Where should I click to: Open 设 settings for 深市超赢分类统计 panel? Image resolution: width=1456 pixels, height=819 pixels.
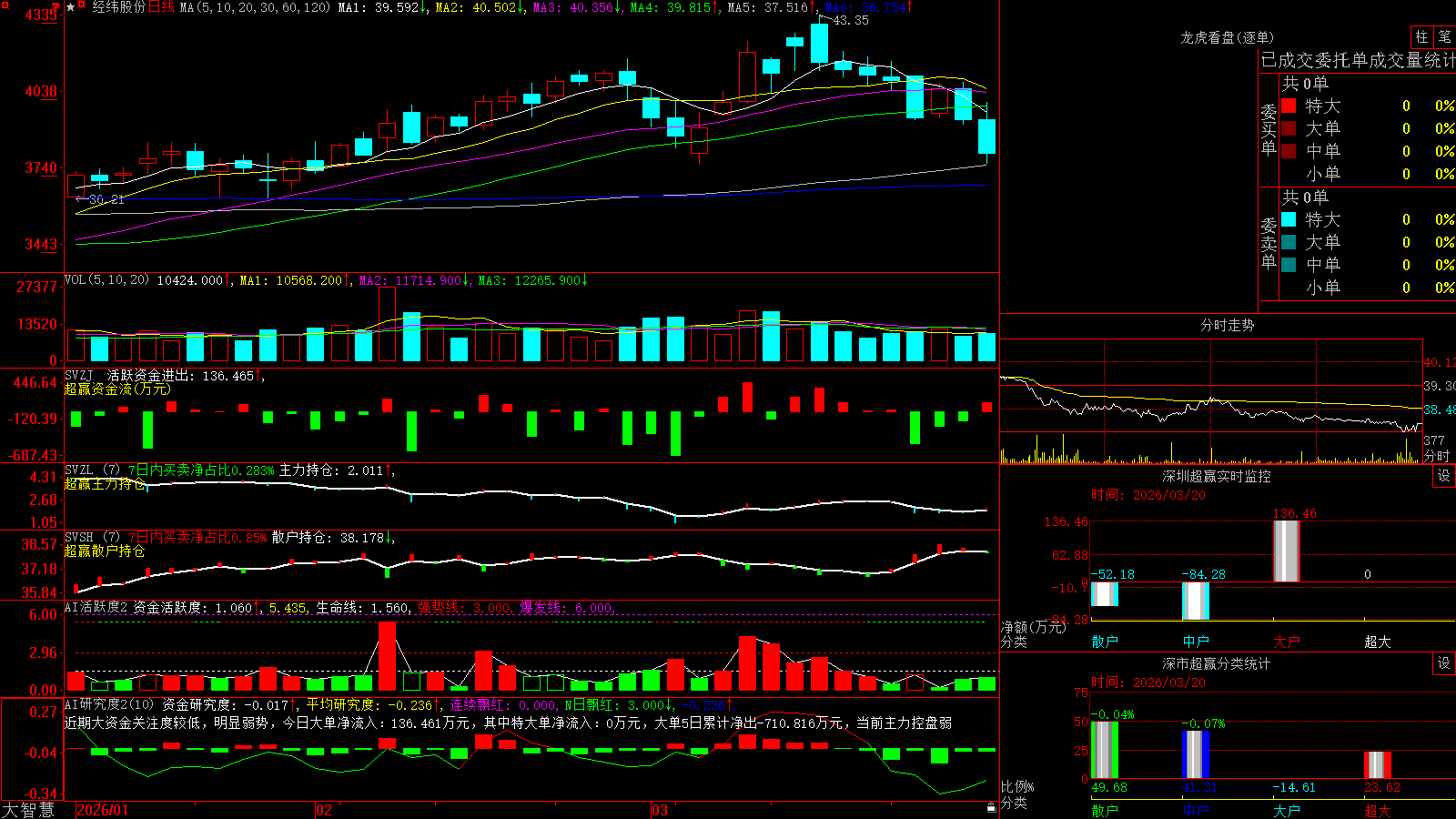tap(1444, 663)
